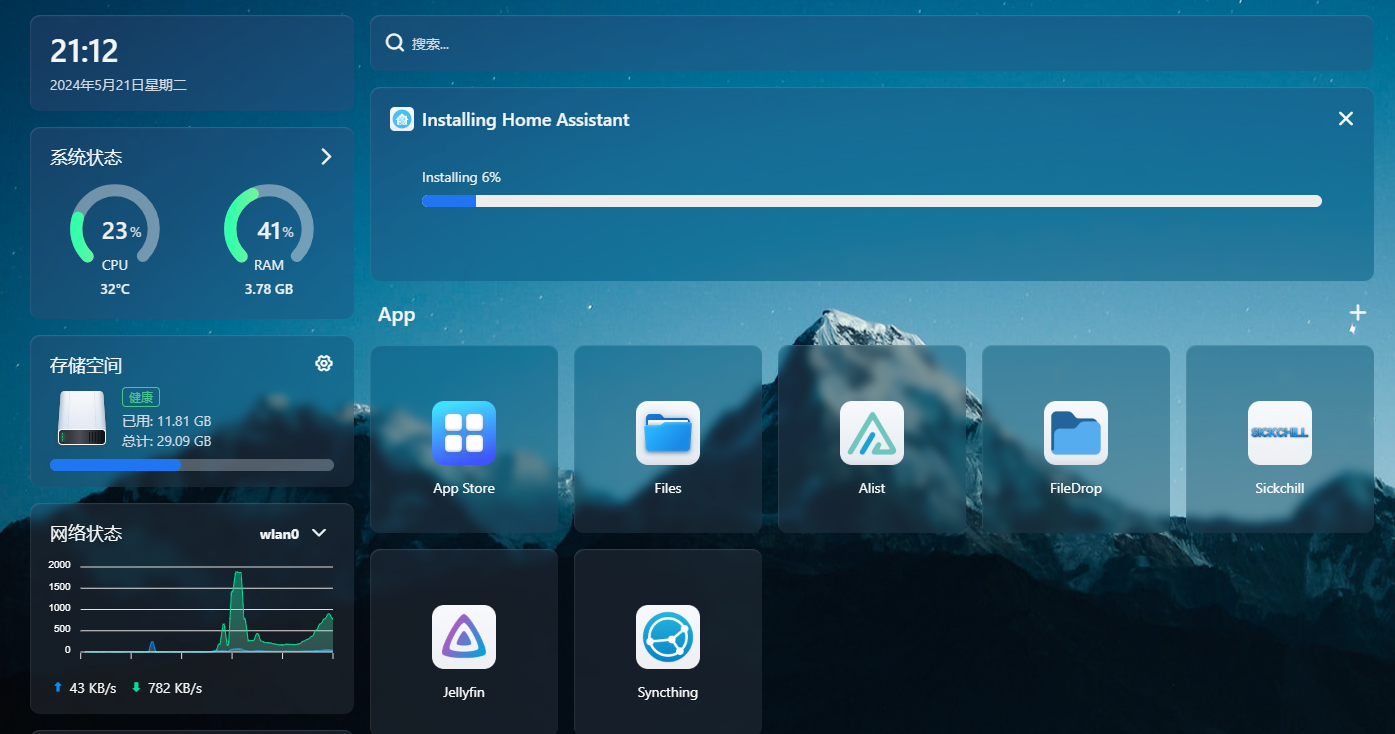Click the network traffic chart

point(192,610)
